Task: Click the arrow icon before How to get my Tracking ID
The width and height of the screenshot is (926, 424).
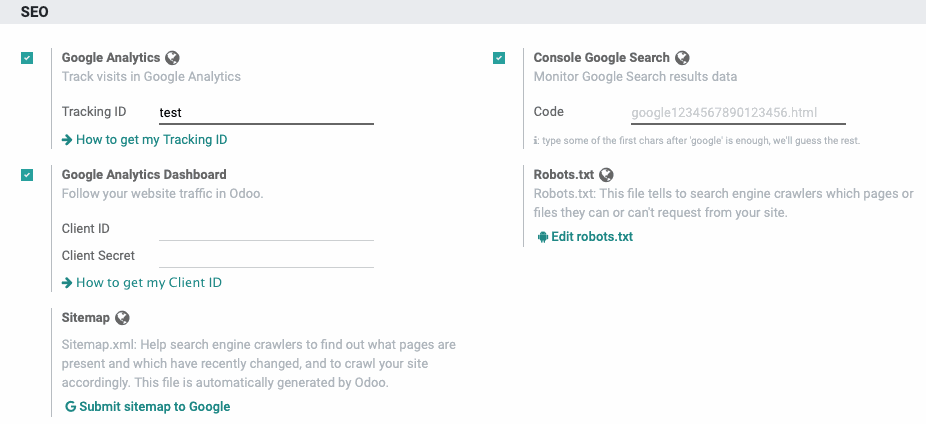Action: 67,140
